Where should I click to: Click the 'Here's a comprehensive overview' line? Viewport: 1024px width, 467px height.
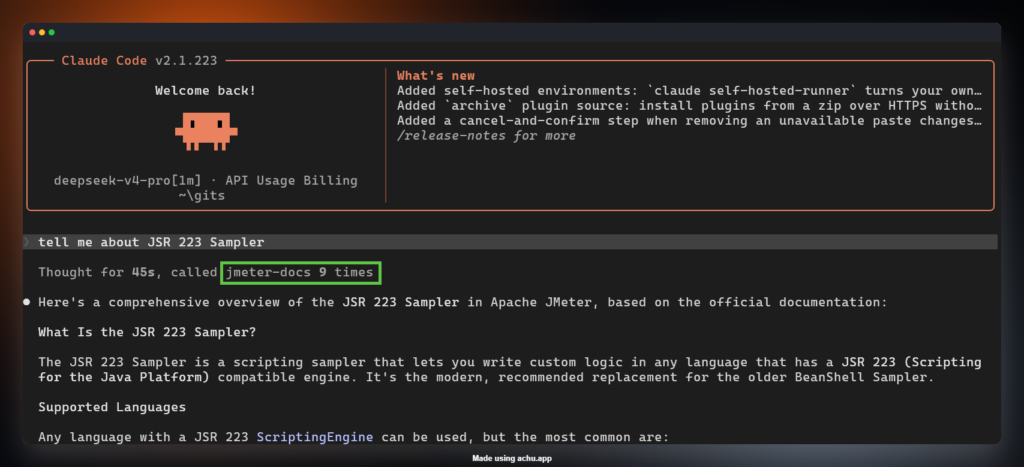(x=462, y=302)
